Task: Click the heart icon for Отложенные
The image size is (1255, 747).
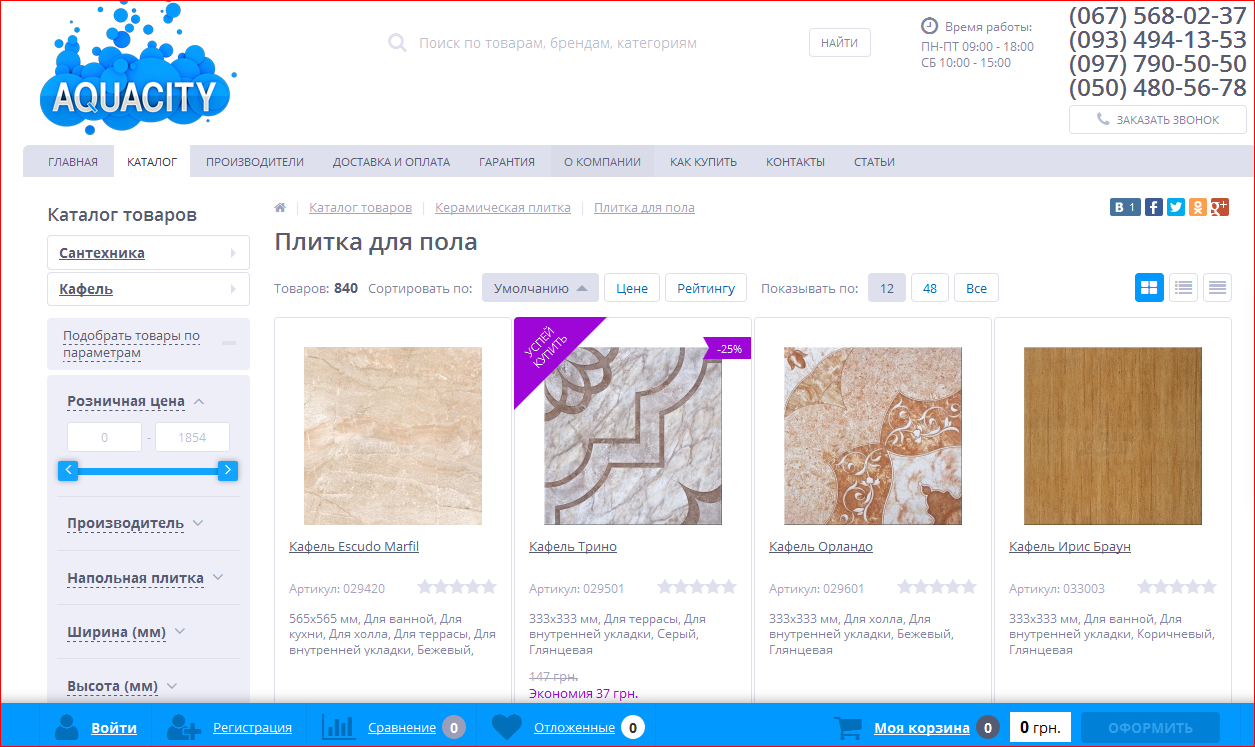Action: coord(507,727)
